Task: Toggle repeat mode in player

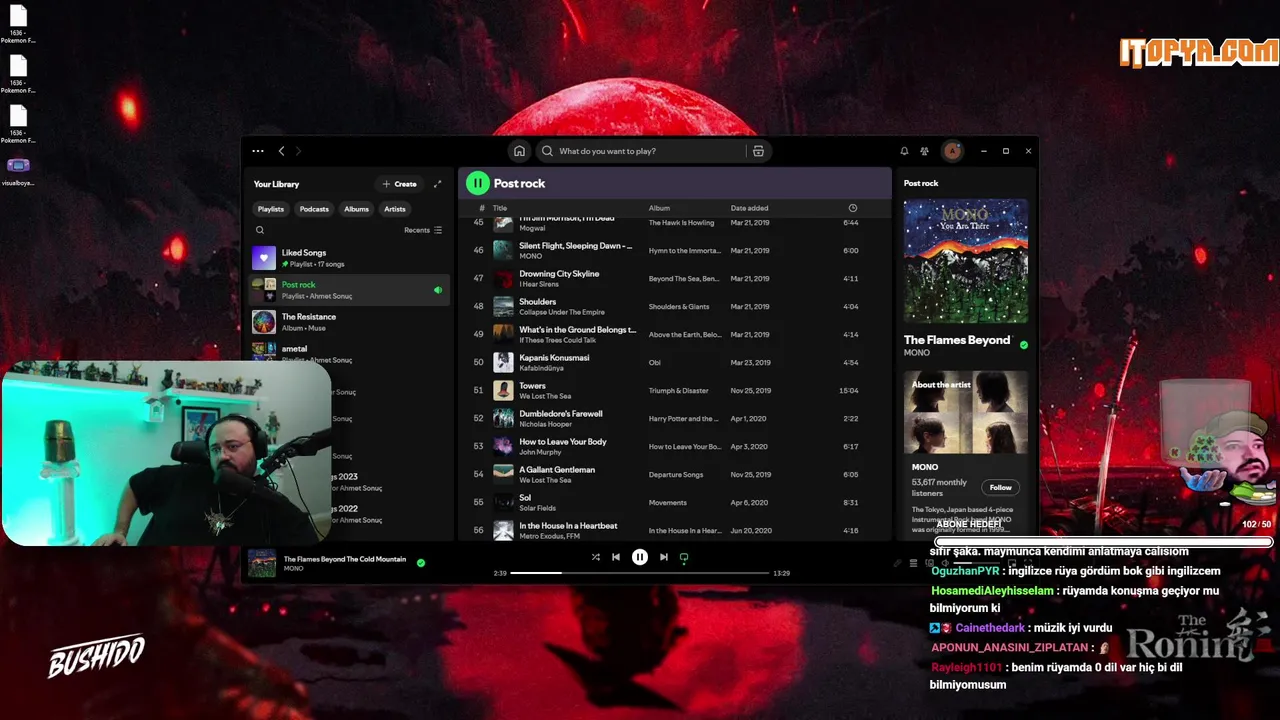Action: pyautogui.click(x=684, y=557)
